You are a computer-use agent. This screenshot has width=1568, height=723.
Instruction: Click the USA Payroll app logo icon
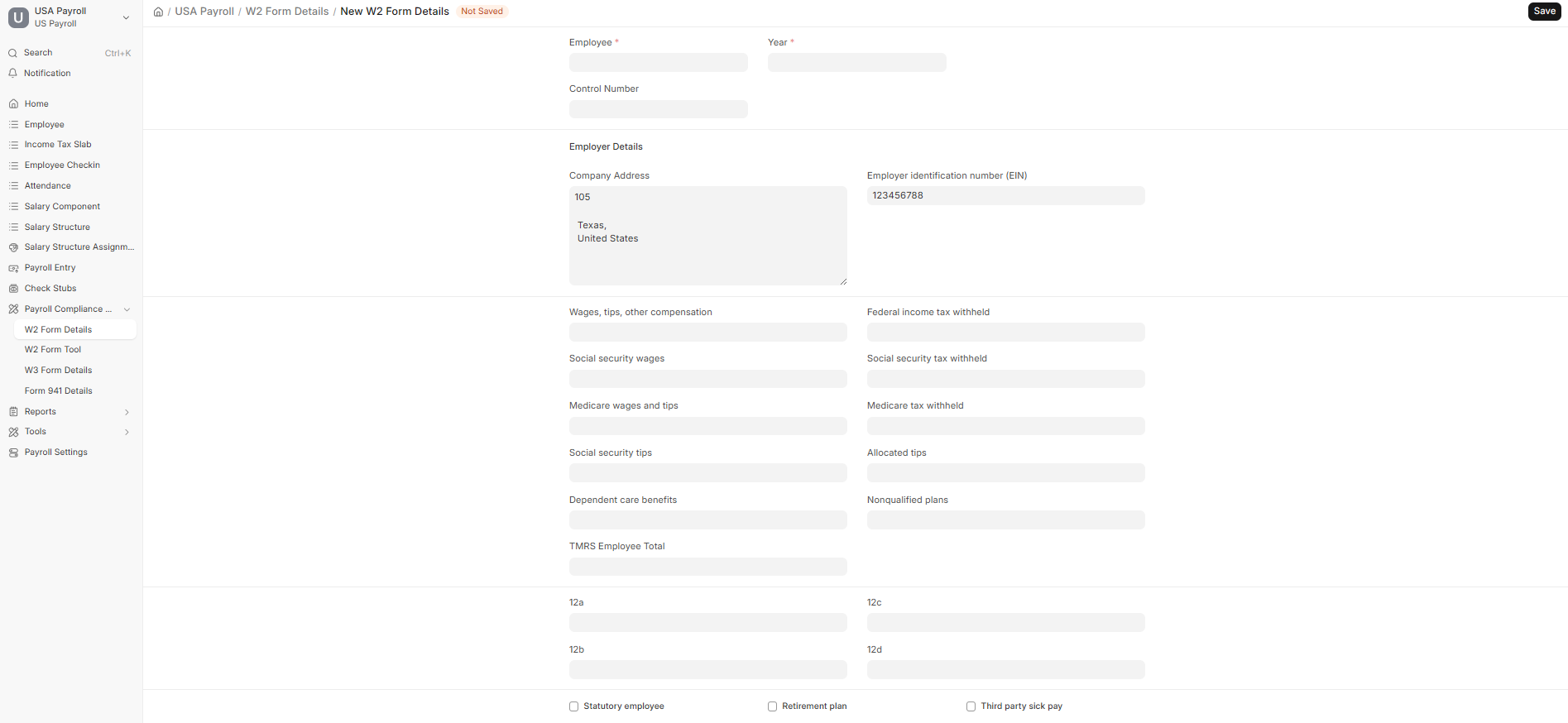18,17
